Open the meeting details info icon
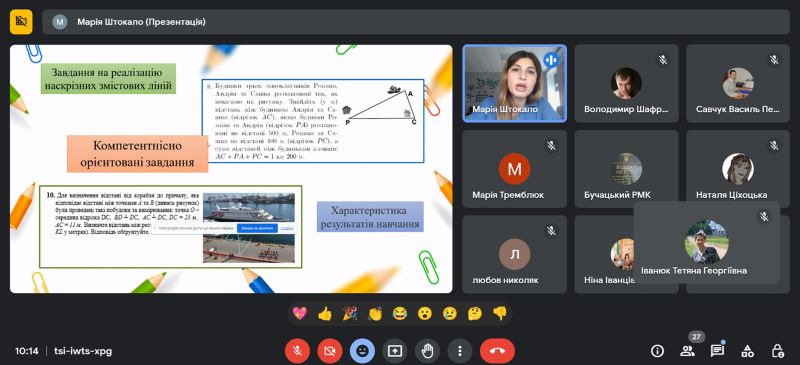Viewport: 800px width, 365px height. (x=657, y=351)
